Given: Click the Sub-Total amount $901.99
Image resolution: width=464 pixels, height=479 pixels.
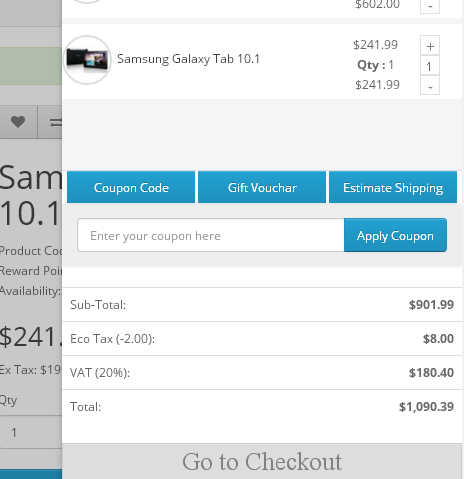Looking at the screenshot, I should click(x=431, y=305).
